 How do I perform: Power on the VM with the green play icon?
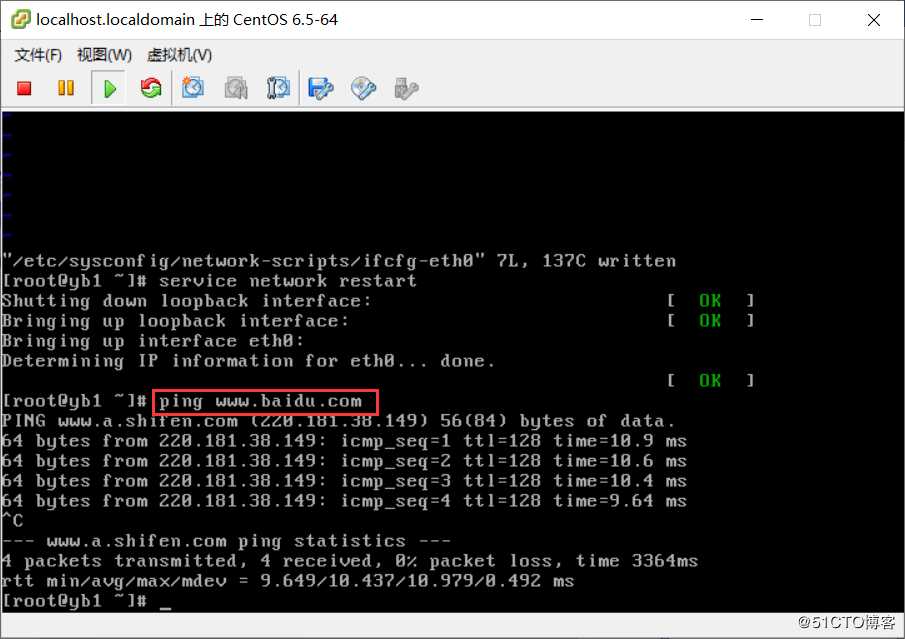pos(109,88)
